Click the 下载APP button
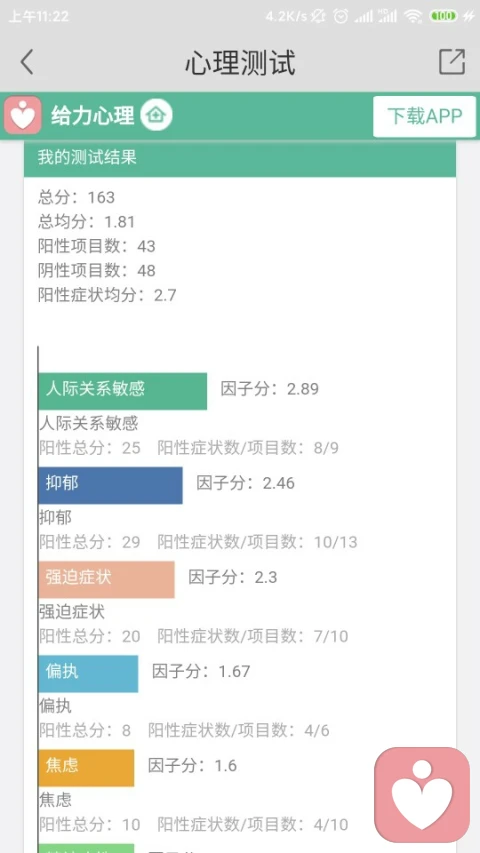Image resolution: width=480 pixels, height=853 pixels. click(424, 116)
